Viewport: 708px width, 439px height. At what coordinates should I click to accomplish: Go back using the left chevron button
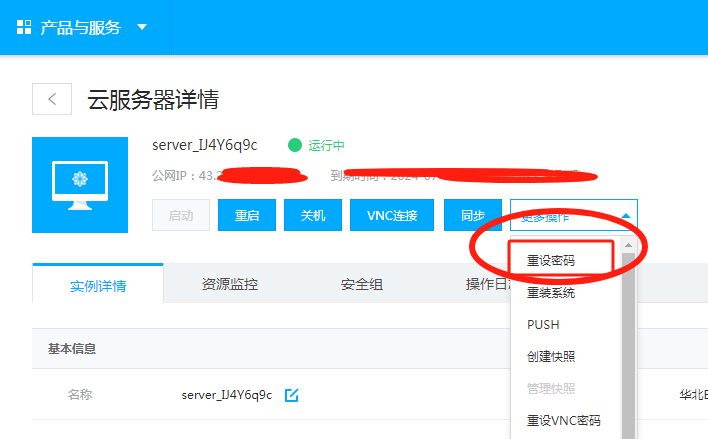click(52, 99)
